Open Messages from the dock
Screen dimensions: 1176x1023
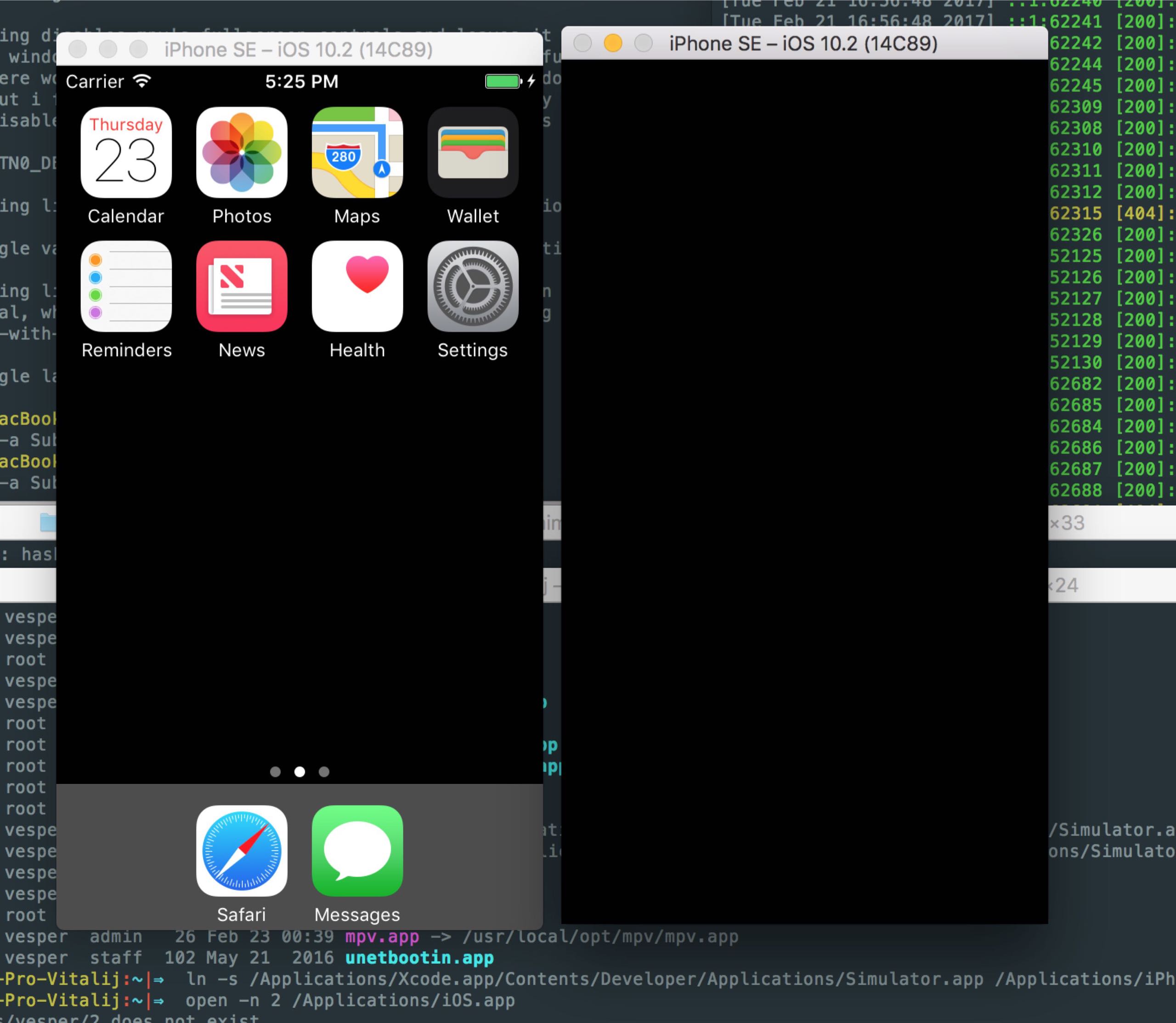[x=357, y=851]
